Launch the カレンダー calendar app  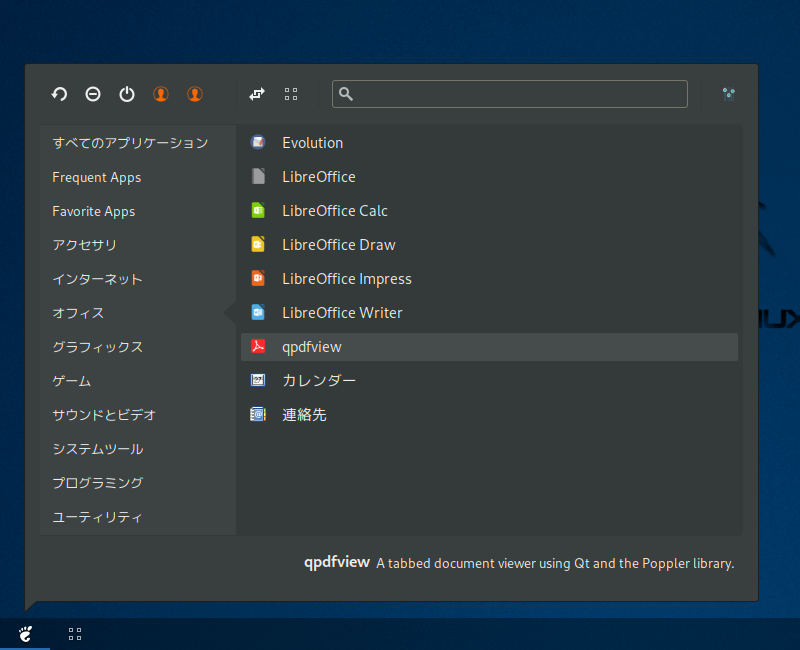[489, 381]
